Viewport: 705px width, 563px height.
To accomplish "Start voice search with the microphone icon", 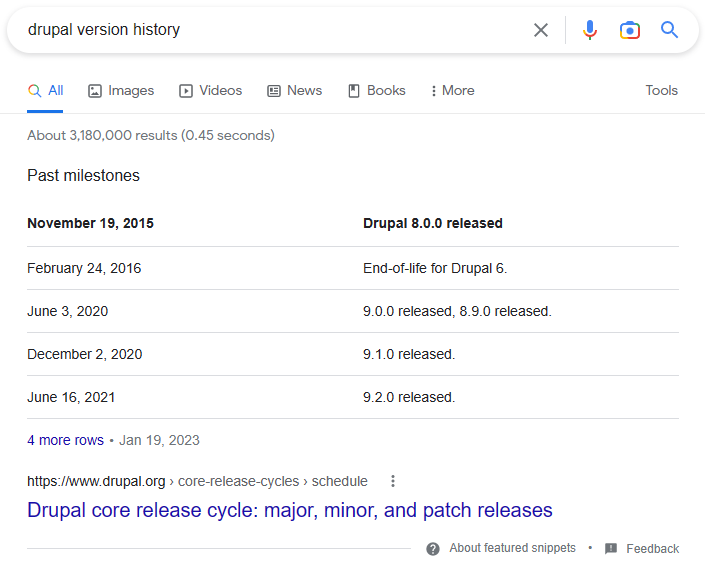I will (x=589, y=30).
